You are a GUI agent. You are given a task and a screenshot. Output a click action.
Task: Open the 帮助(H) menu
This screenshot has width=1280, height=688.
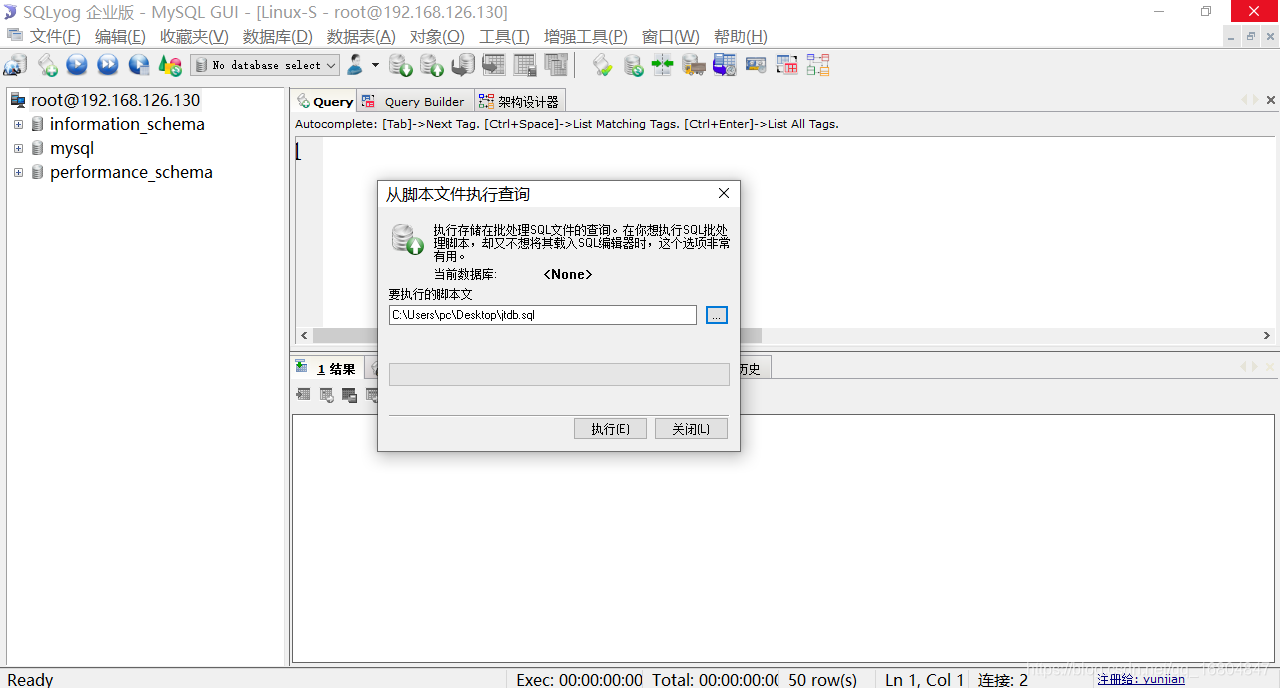[741, 36]
